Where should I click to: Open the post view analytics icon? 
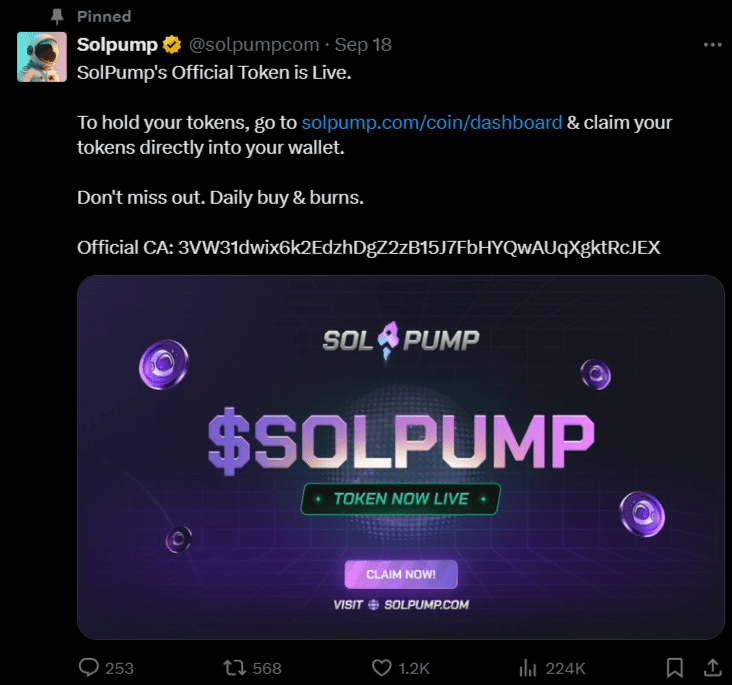pos(528,667)
